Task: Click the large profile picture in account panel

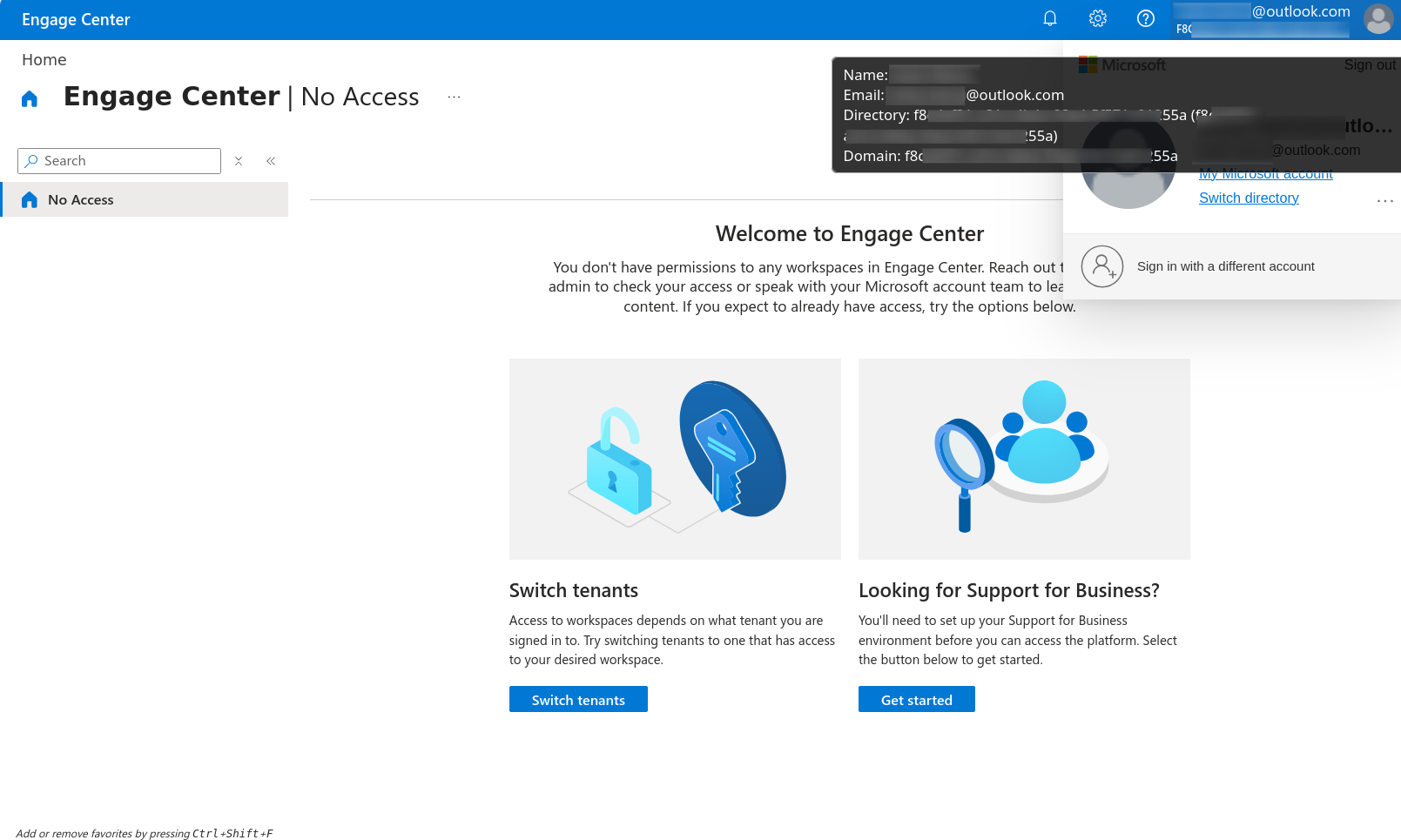Action: coord(1128,161)
